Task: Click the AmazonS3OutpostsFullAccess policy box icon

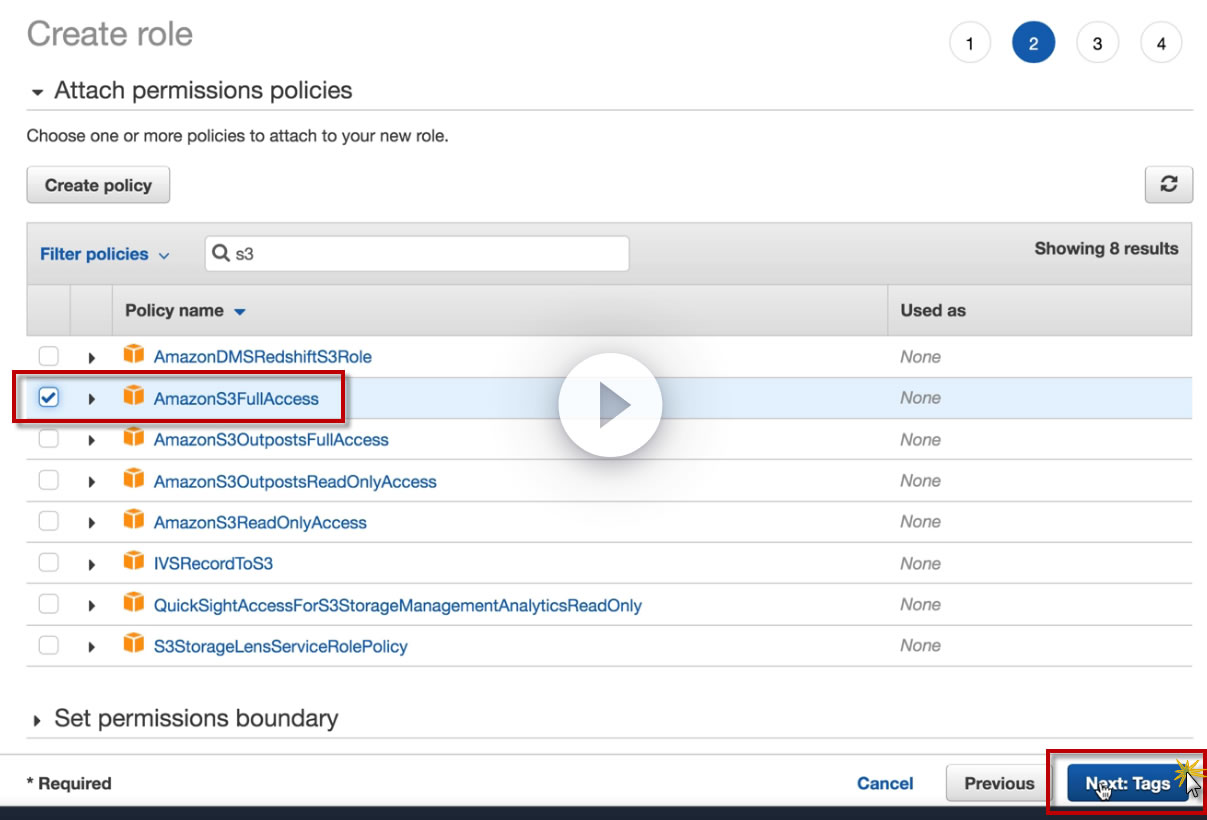Action: tap(134, 438)
